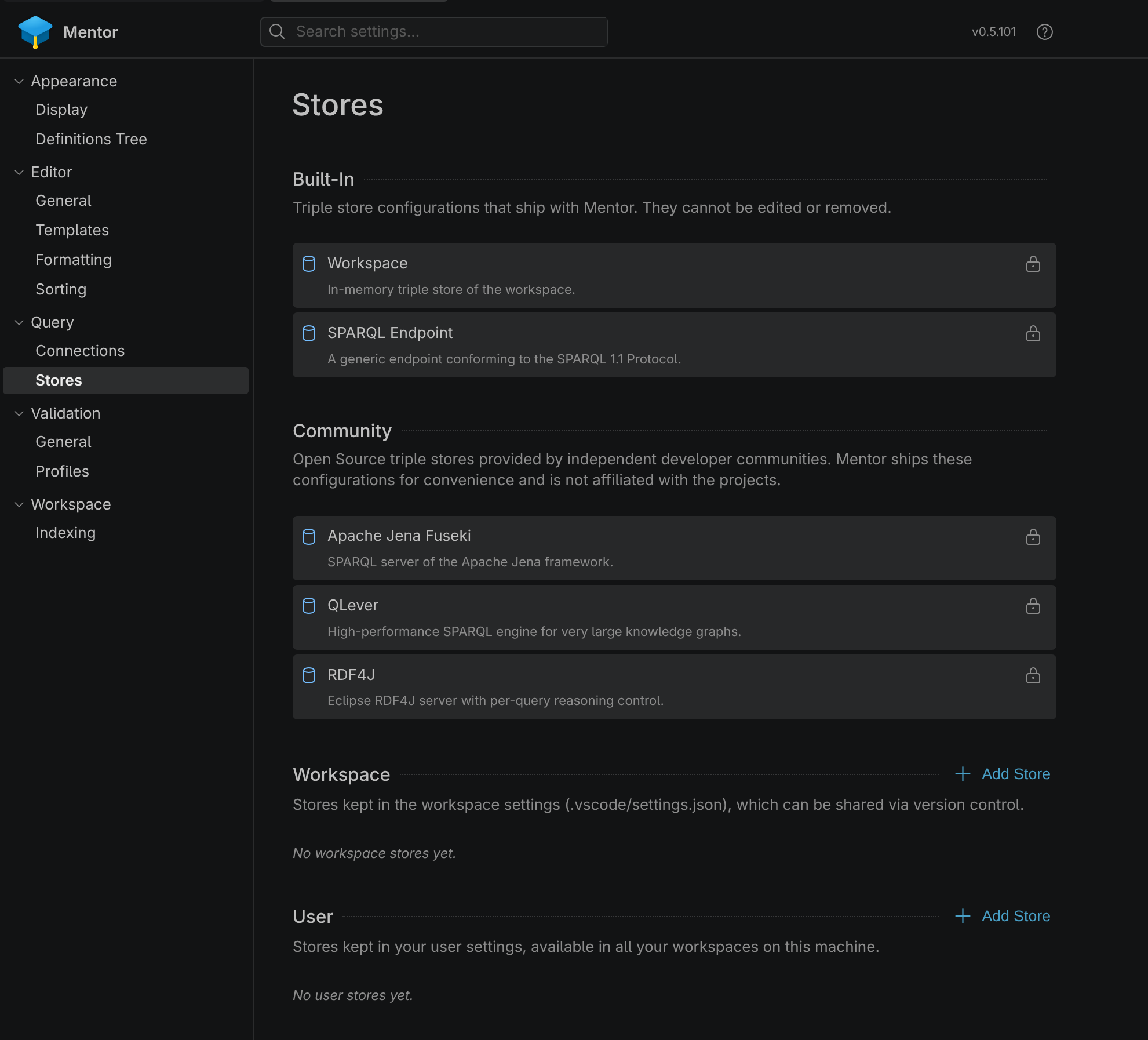The width and height of the screenshot is (1148, 1040).
Task: Click the lock icon on RDF4J row
Action: tap(1033, 675)
